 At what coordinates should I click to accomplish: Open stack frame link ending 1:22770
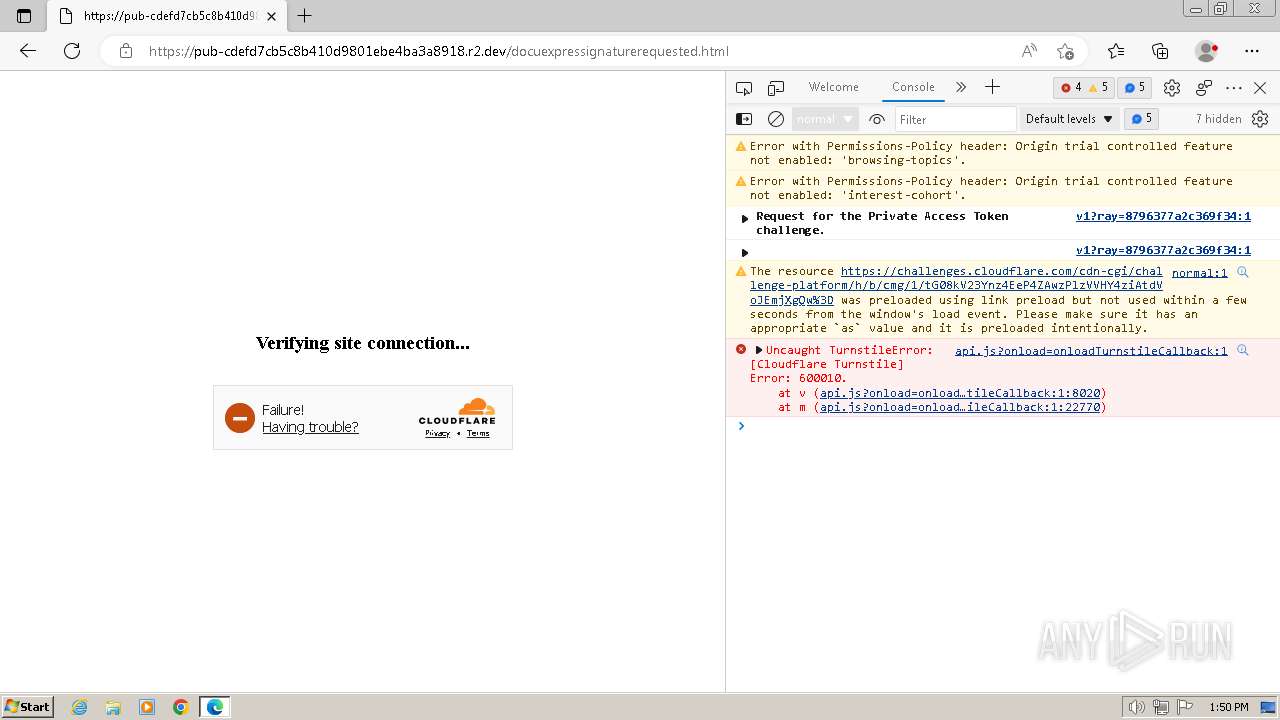tap(960, 407)
